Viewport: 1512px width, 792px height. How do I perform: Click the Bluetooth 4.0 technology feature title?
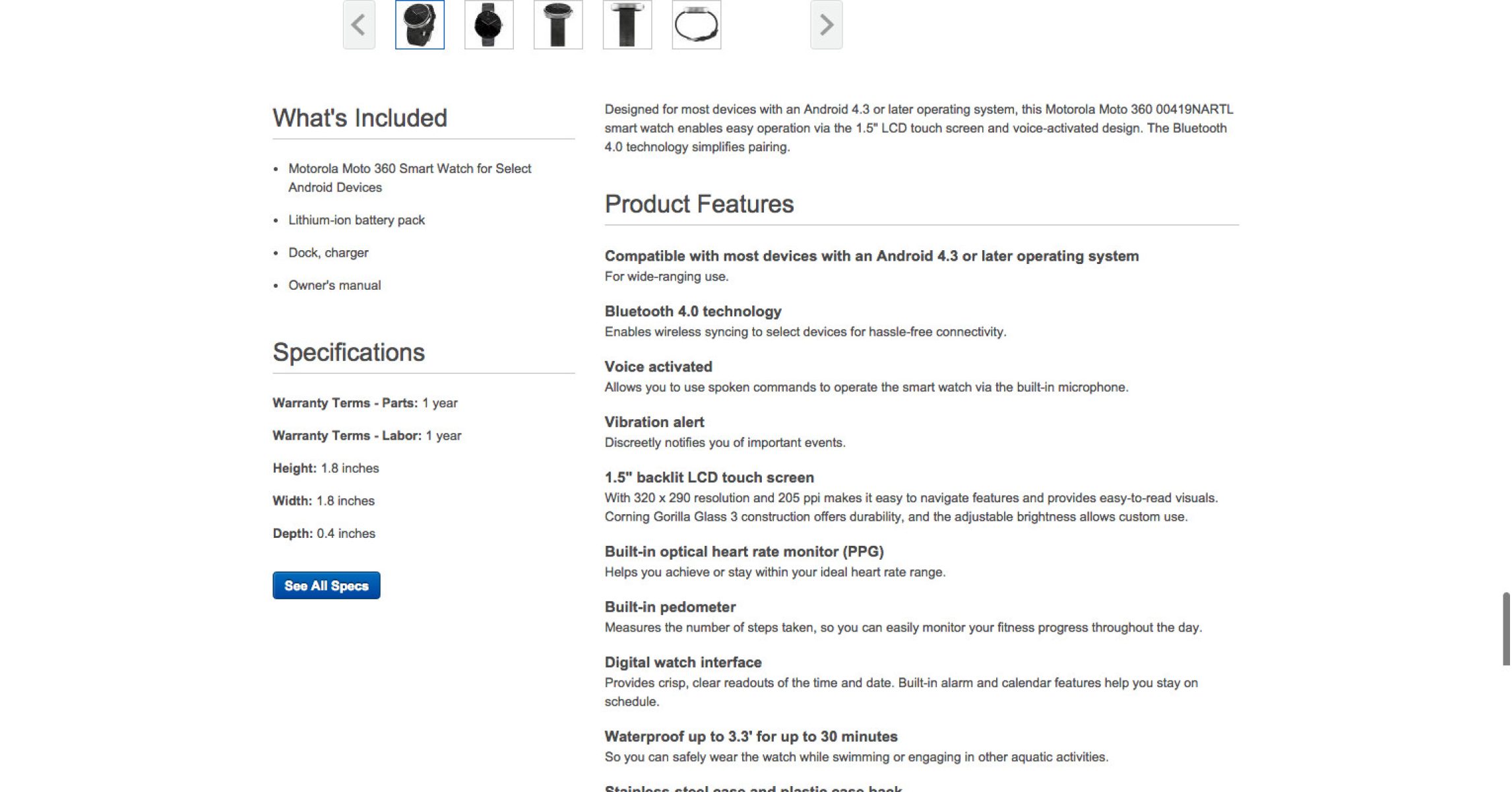tap(693, 312)
